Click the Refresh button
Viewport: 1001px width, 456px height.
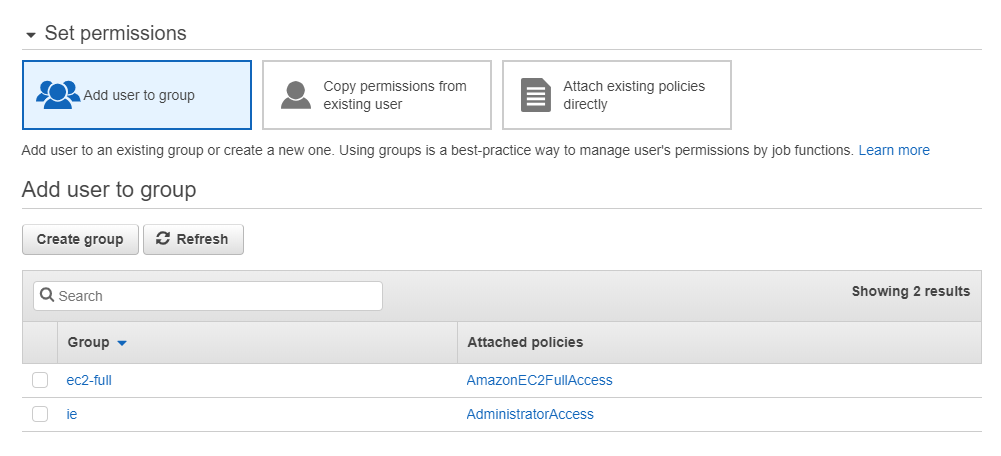point(193,239)
